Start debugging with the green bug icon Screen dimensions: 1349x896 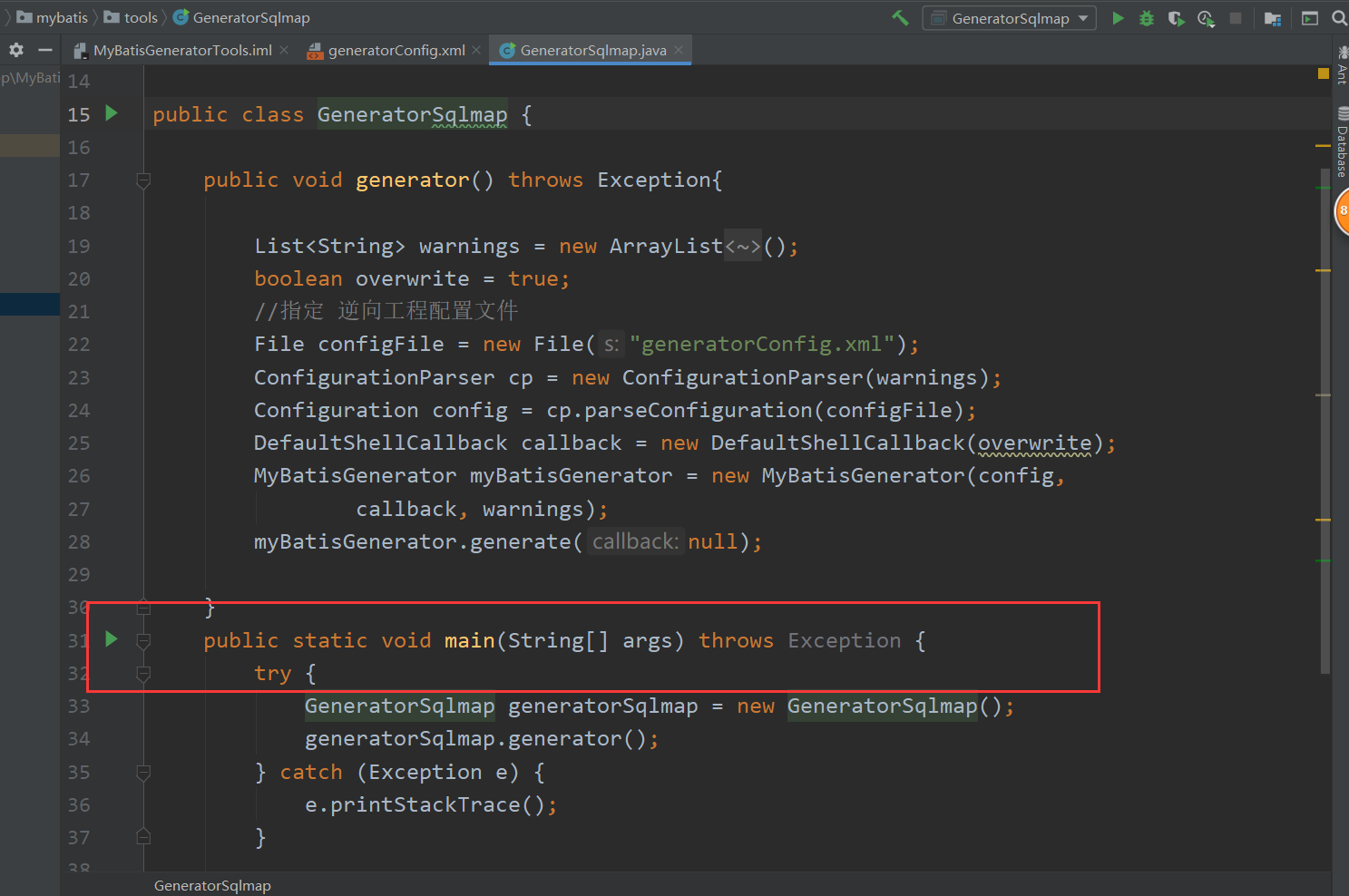coord(1147,18)
